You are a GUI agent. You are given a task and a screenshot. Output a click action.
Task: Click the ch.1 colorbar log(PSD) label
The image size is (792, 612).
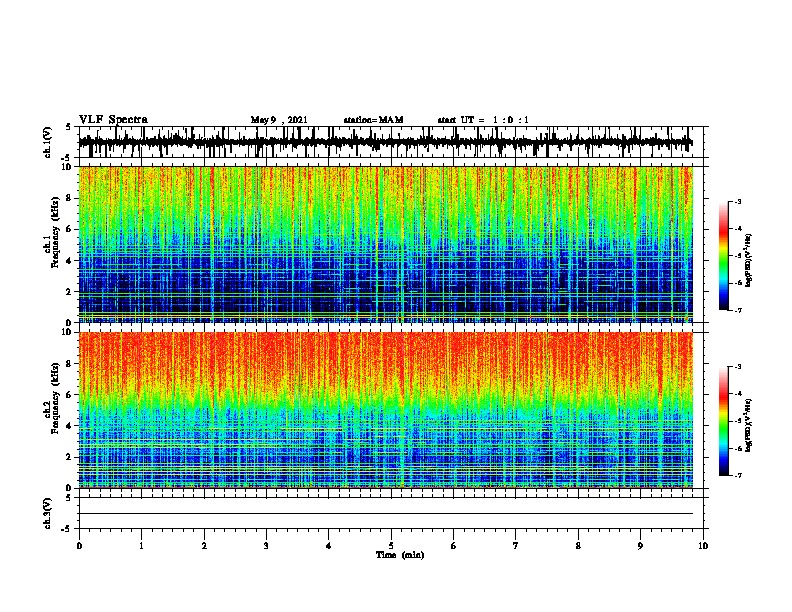pyautogui.click(x=748, y=260)
